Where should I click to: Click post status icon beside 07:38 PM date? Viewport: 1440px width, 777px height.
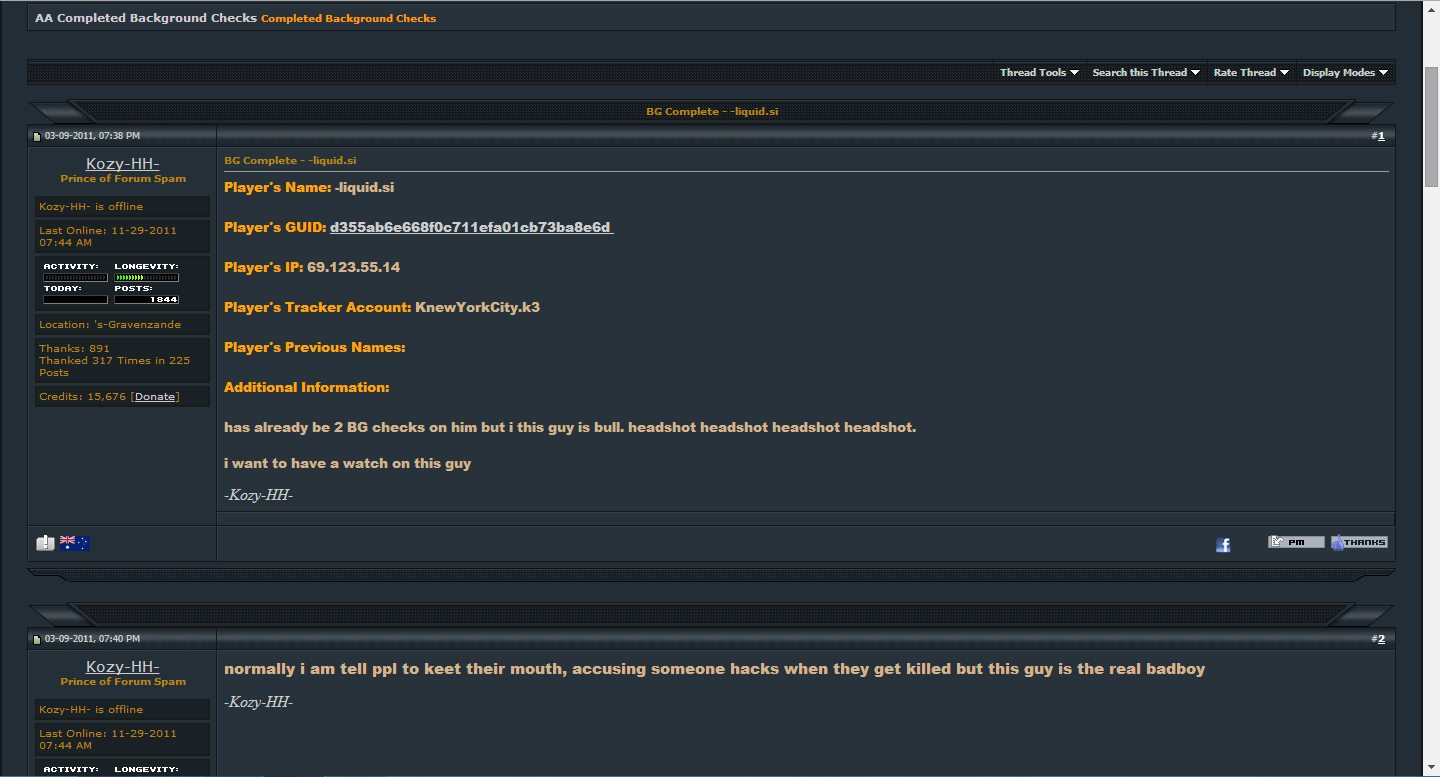click(x=37, y=136)
